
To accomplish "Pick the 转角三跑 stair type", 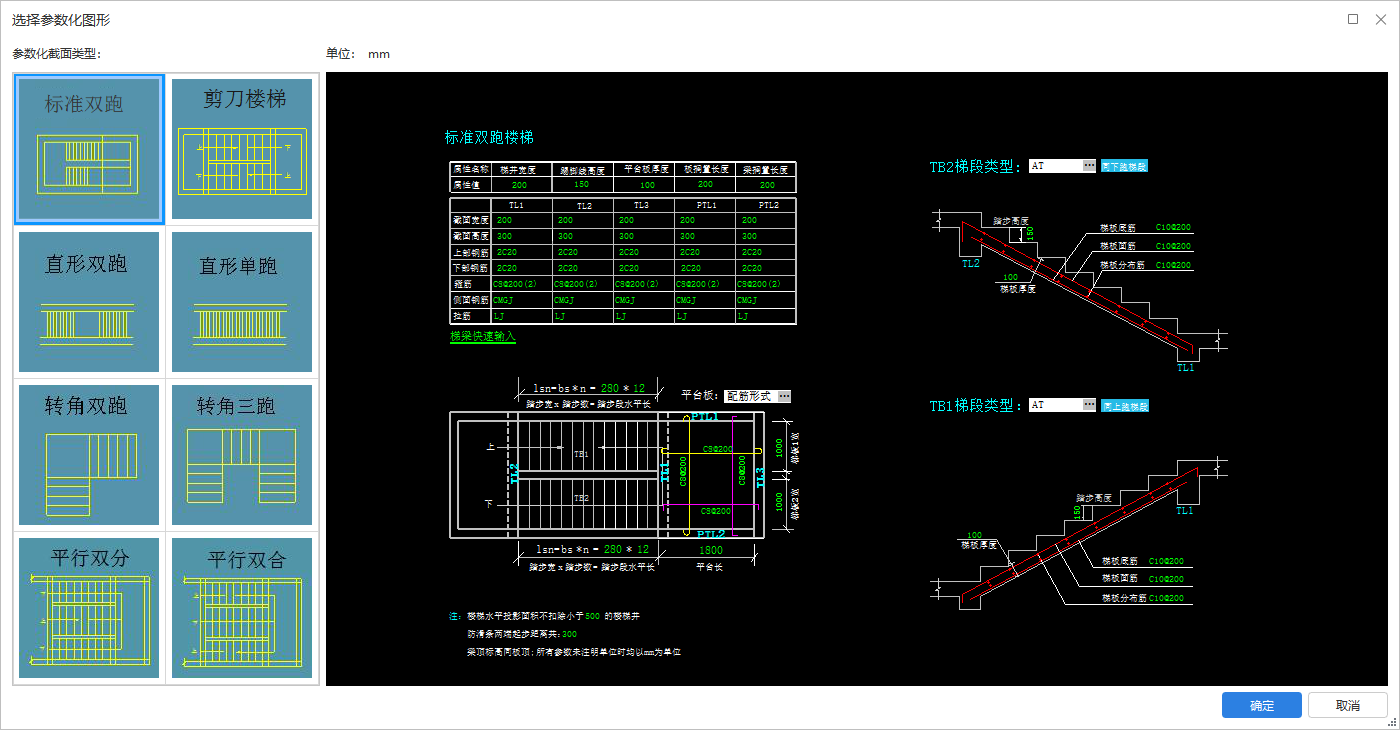I will (x=242, y=455).
